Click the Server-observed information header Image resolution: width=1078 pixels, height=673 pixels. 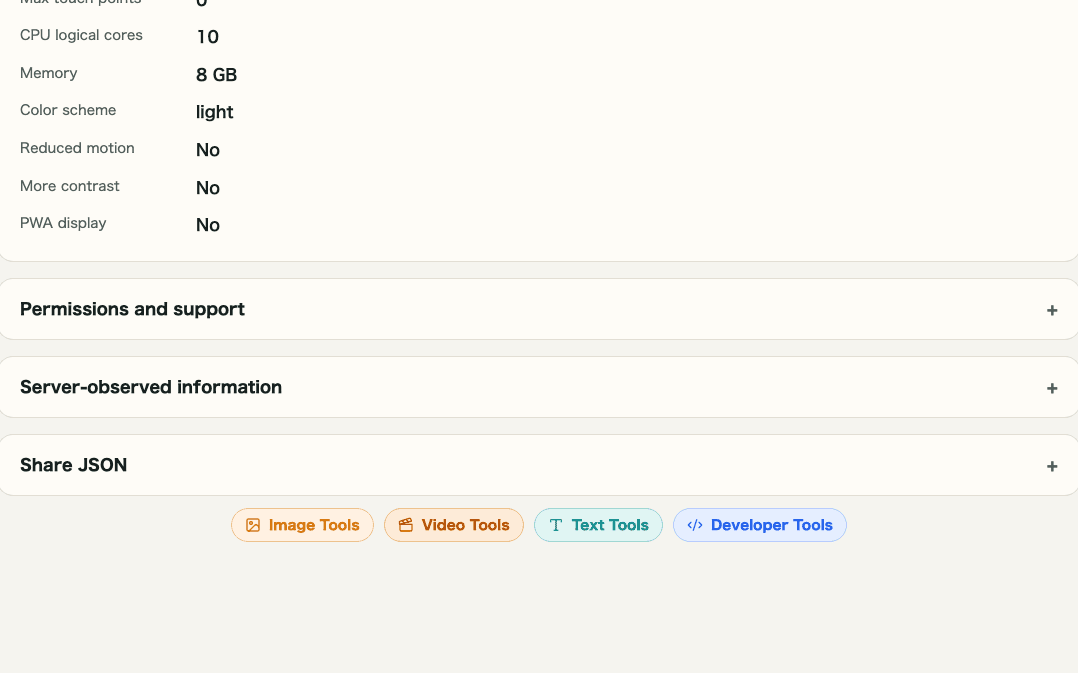[151, 387]
